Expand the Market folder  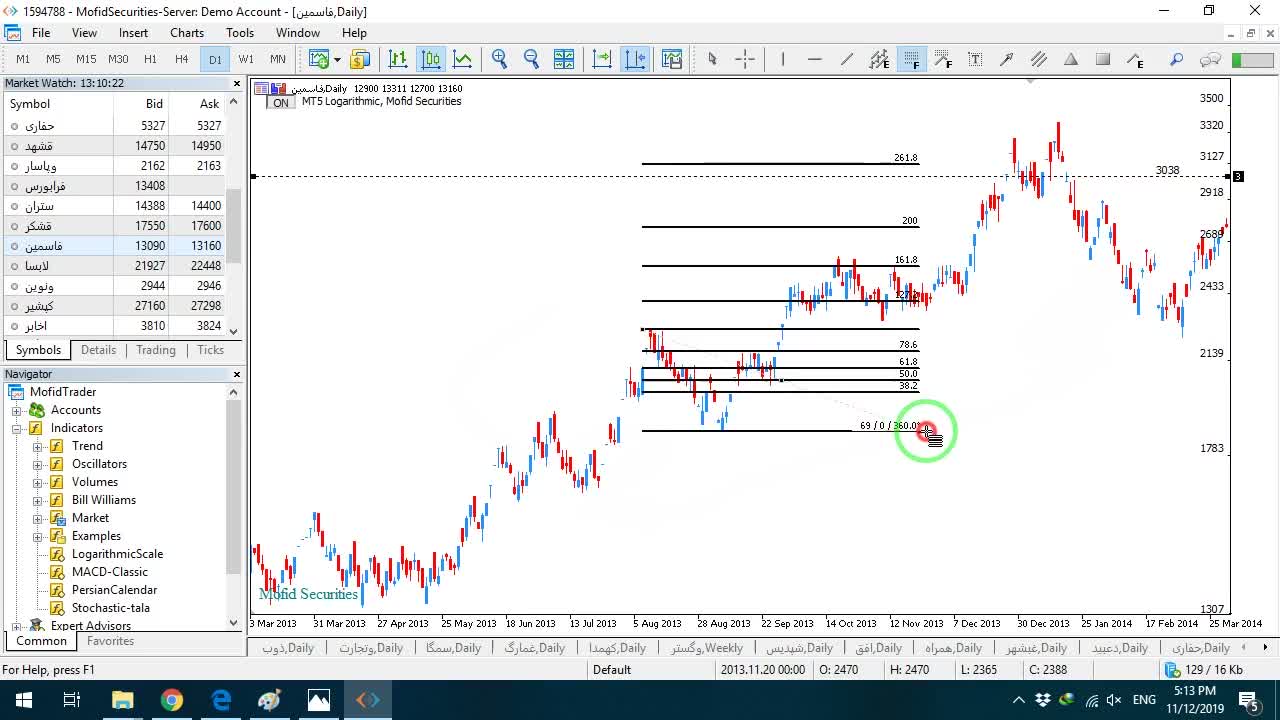(38, 518)
